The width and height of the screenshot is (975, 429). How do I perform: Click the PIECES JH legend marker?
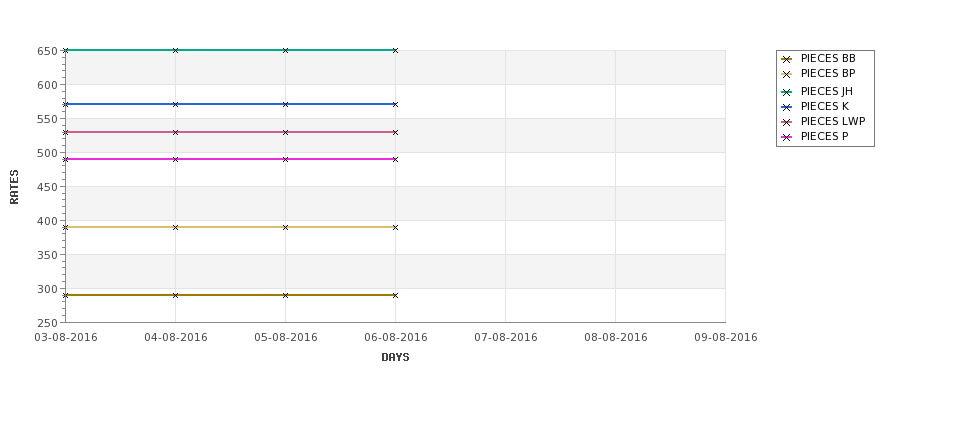pos(787,92)
